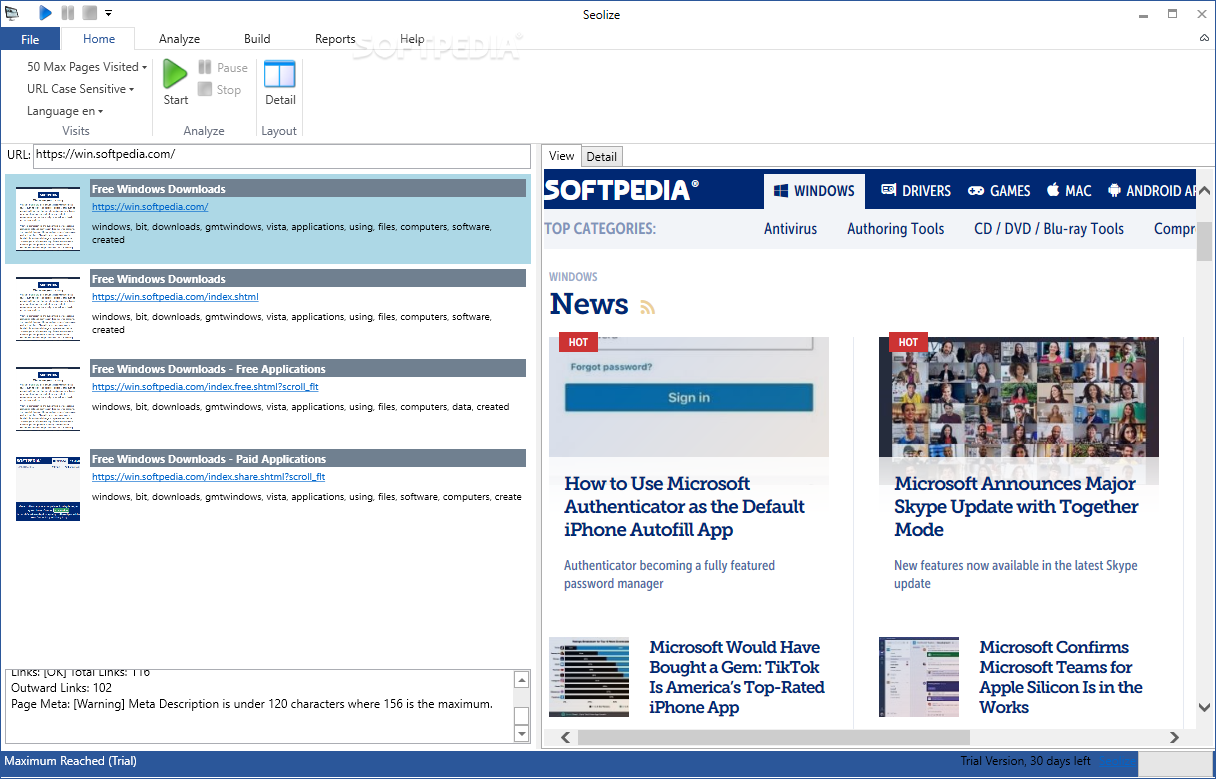
Task: Switch to the Build ribbon tab
Action: coord(257,39)
